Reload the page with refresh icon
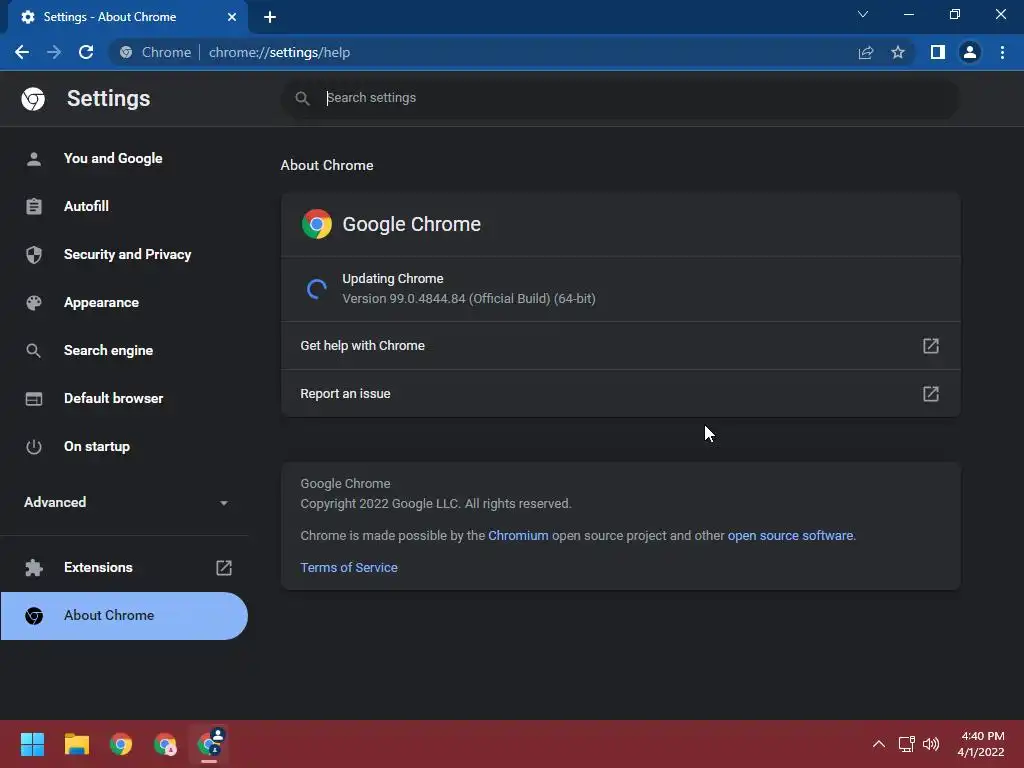The image size is (1024, 768). tap(86, 52)
